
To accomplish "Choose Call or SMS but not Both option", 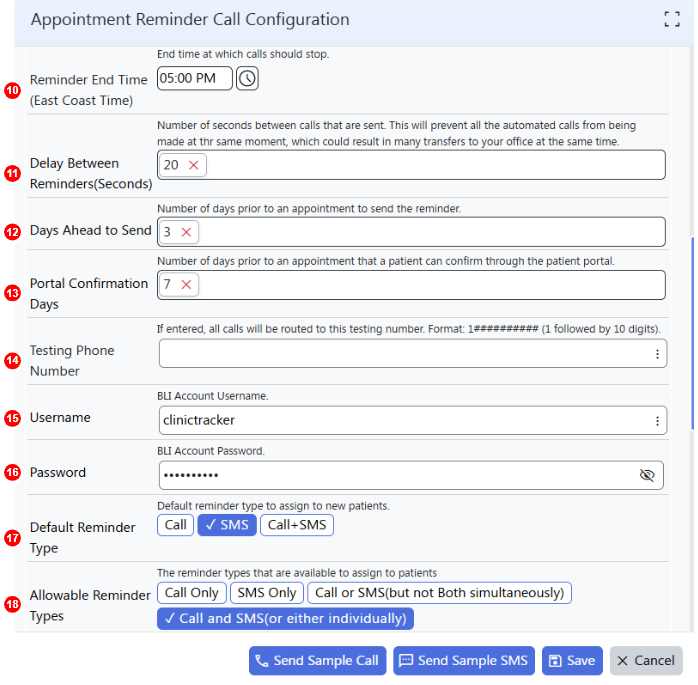I will 439,593.
